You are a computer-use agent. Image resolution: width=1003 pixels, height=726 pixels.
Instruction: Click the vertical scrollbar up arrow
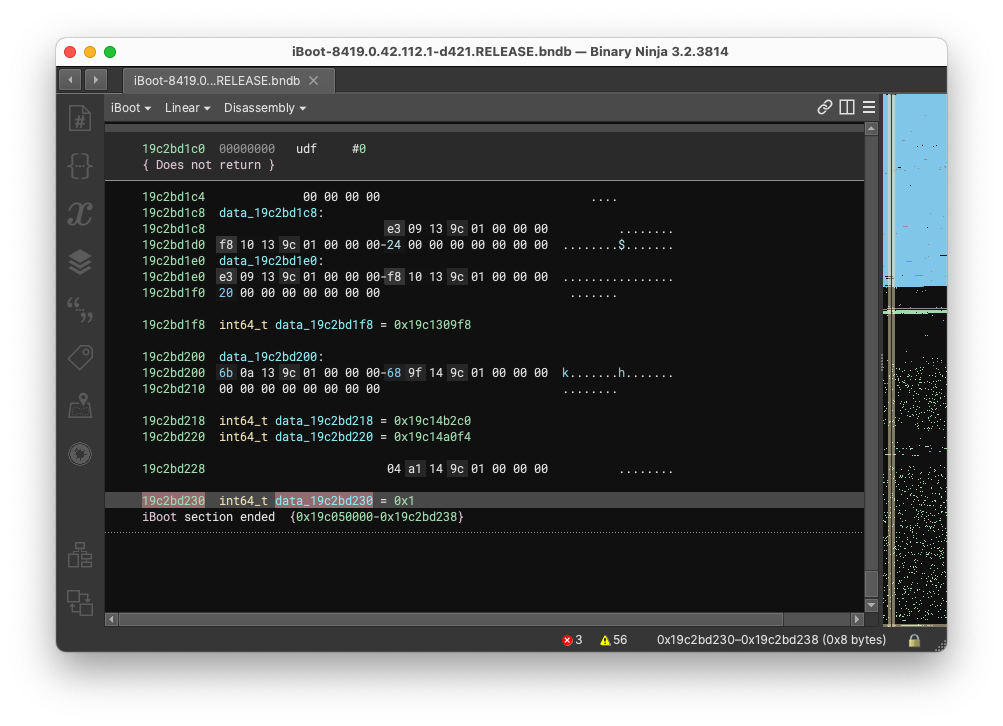click(871, 129)
